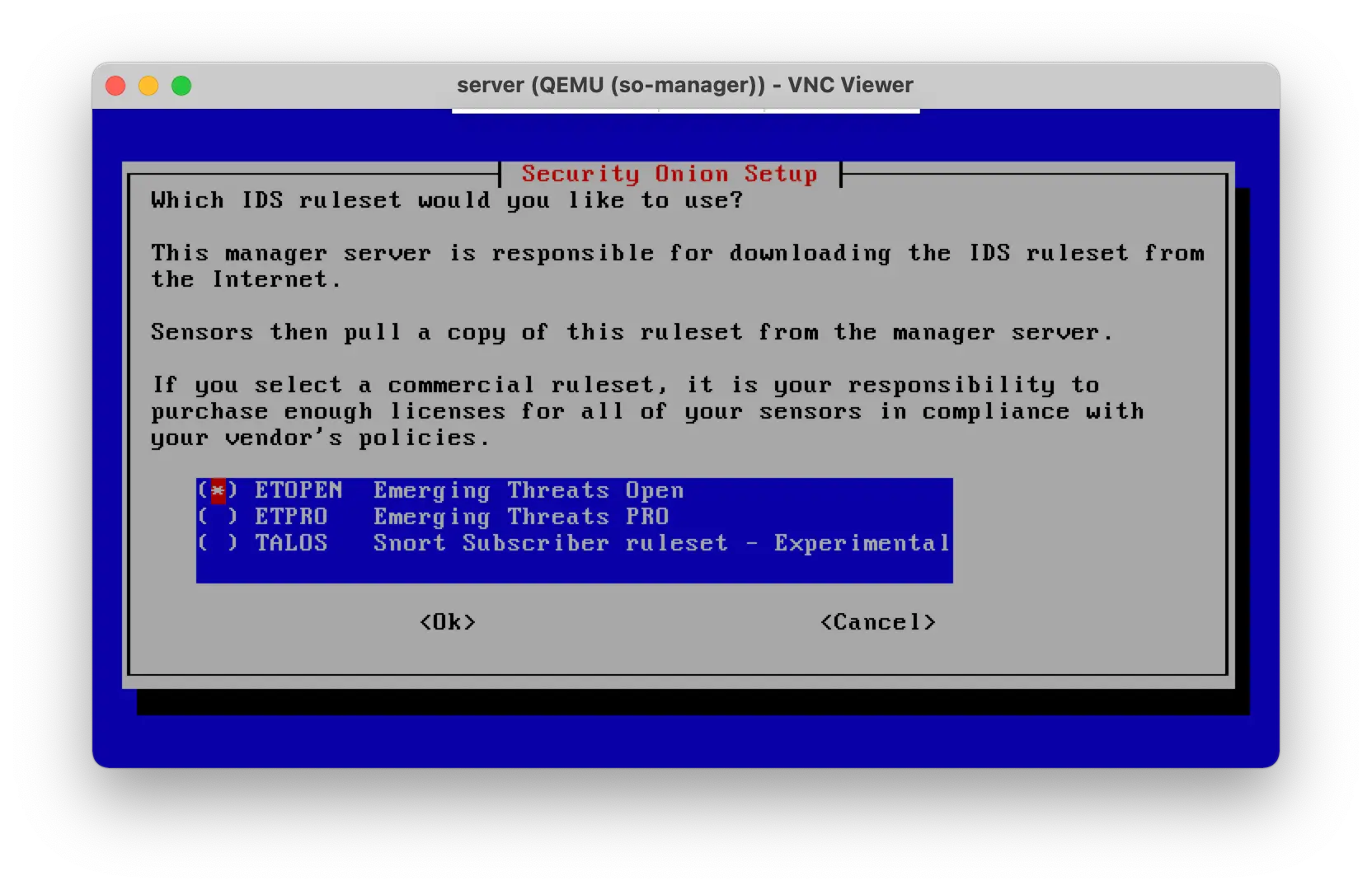Select the ETPRO radio button
The image size is (1372, 890).
pyautogui.click(x=218, y=517)
